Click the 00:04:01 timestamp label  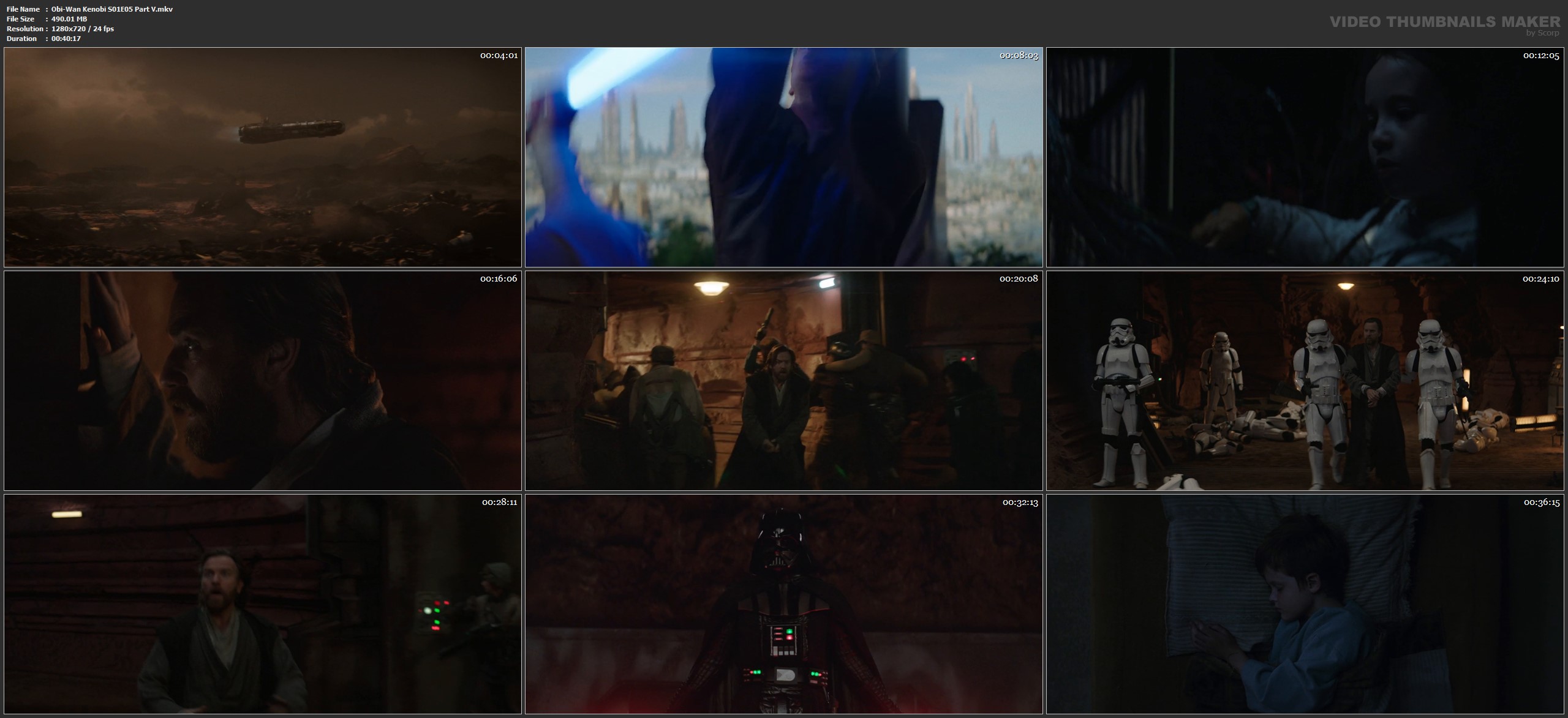[499, 56]
